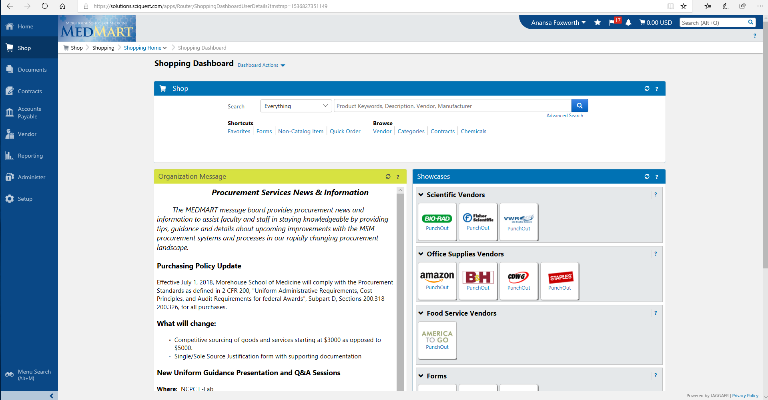
Task: Open the B&H PunchOut tile
Action: pyautogui.click(x=478, y=281)
